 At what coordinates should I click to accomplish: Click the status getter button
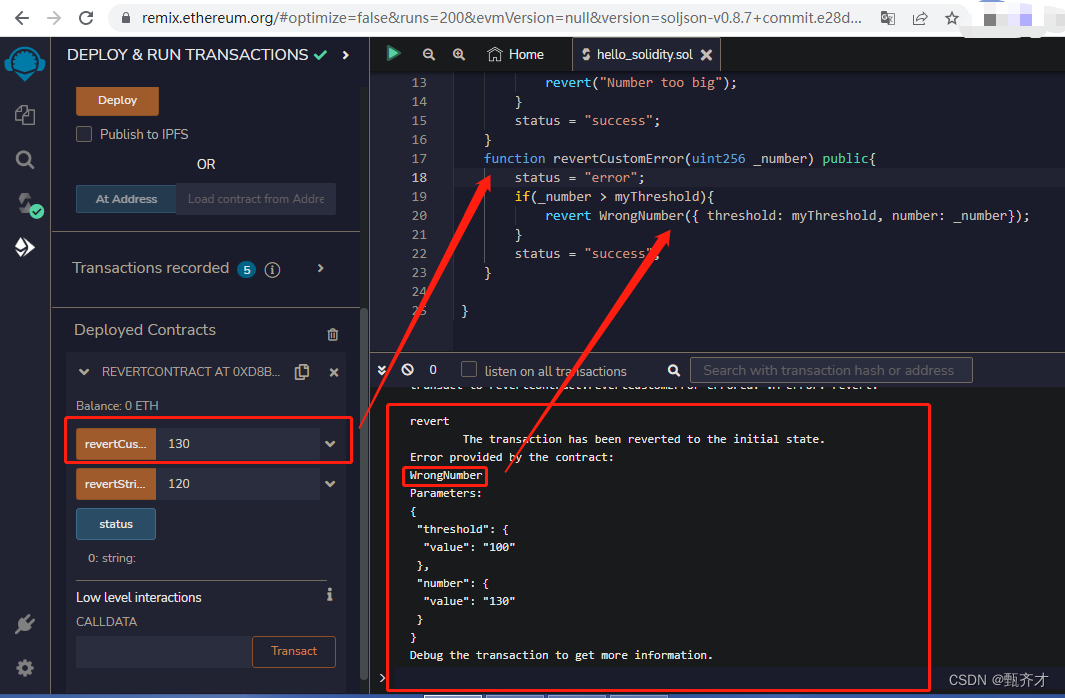coord(115,524)
